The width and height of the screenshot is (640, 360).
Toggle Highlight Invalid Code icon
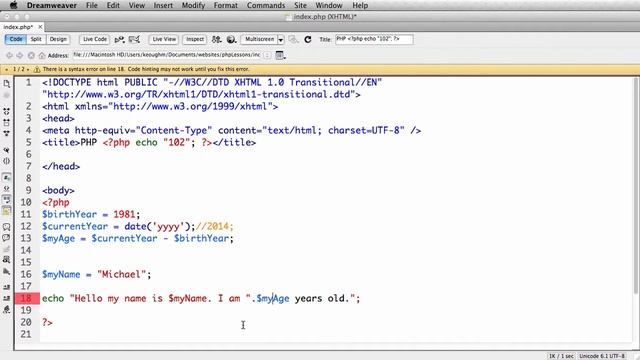point(7,189)
